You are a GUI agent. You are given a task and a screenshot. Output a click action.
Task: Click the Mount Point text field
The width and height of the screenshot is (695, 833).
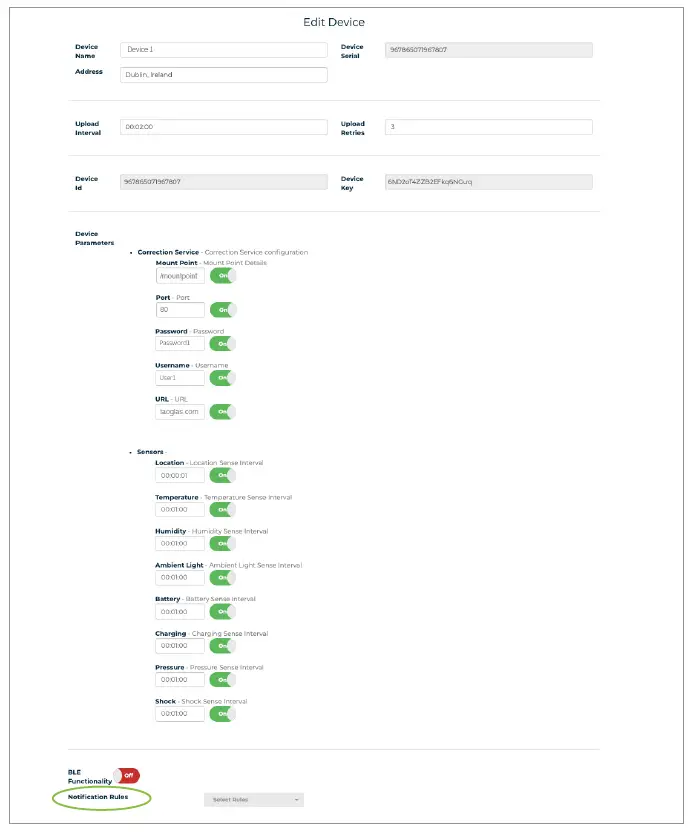pos(180,276)
